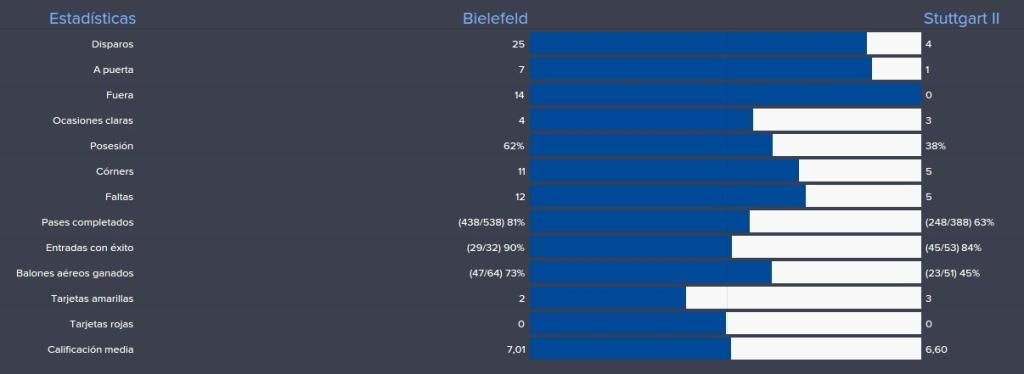Viewport: 1024px width, 374px height.
Task: Click the Stuttgart II team name header
Action: click(961, 18)
